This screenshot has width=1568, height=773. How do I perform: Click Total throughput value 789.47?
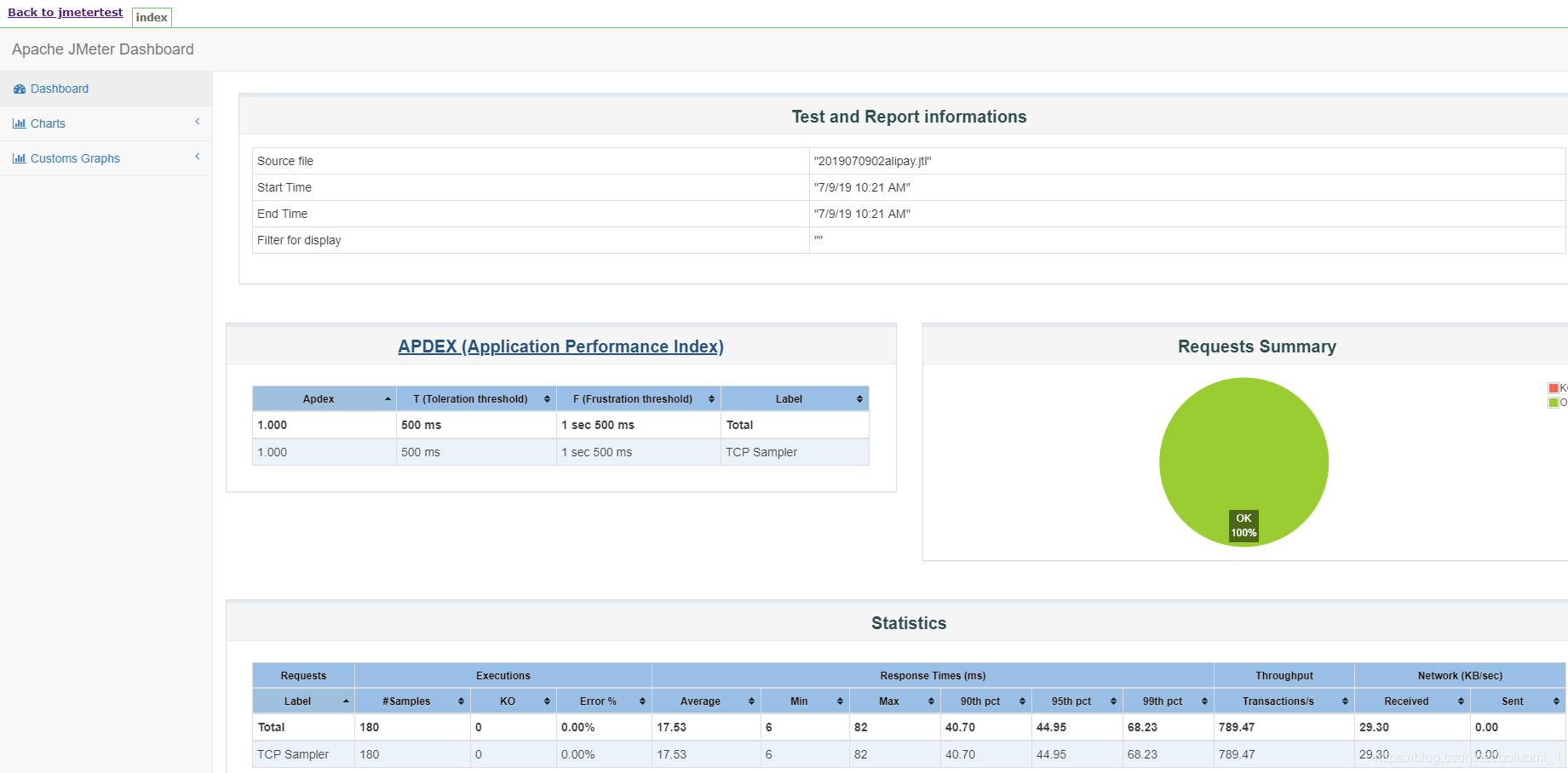tap(1237, 727)
